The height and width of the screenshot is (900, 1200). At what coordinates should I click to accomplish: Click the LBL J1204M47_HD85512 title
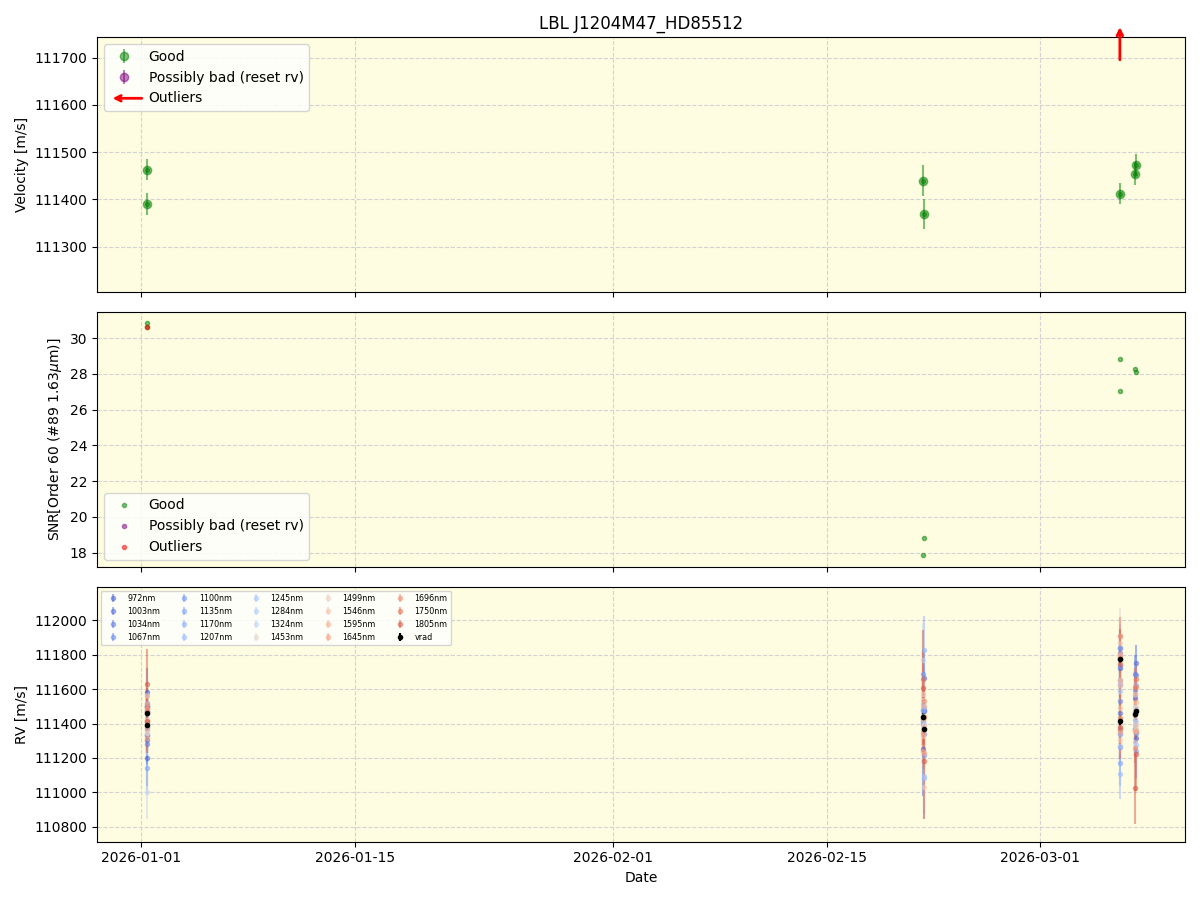tap(640, 19)
